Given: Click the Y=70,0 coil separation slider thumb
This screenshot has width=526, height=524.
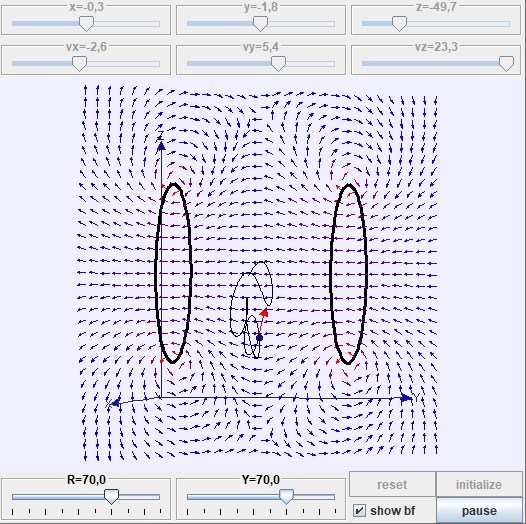Looking at the screenshot, I should click(286, 496).
